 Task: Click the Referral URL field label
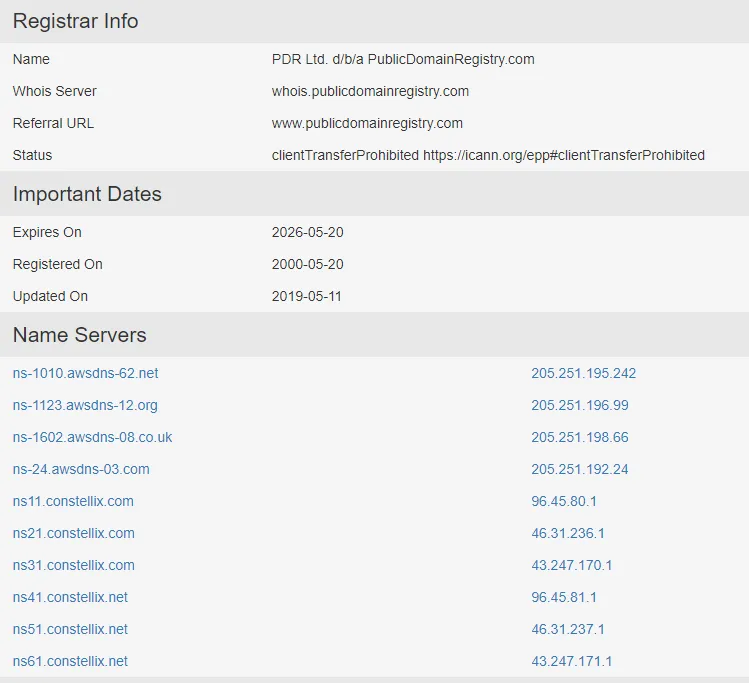(53, 123)
